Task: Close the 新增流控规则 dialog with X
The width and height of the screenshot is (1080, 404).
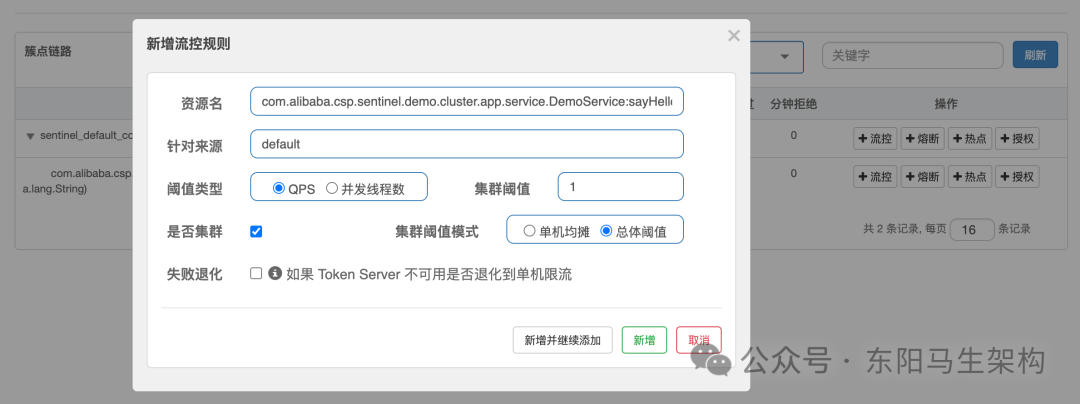Action: click(734, 36)
